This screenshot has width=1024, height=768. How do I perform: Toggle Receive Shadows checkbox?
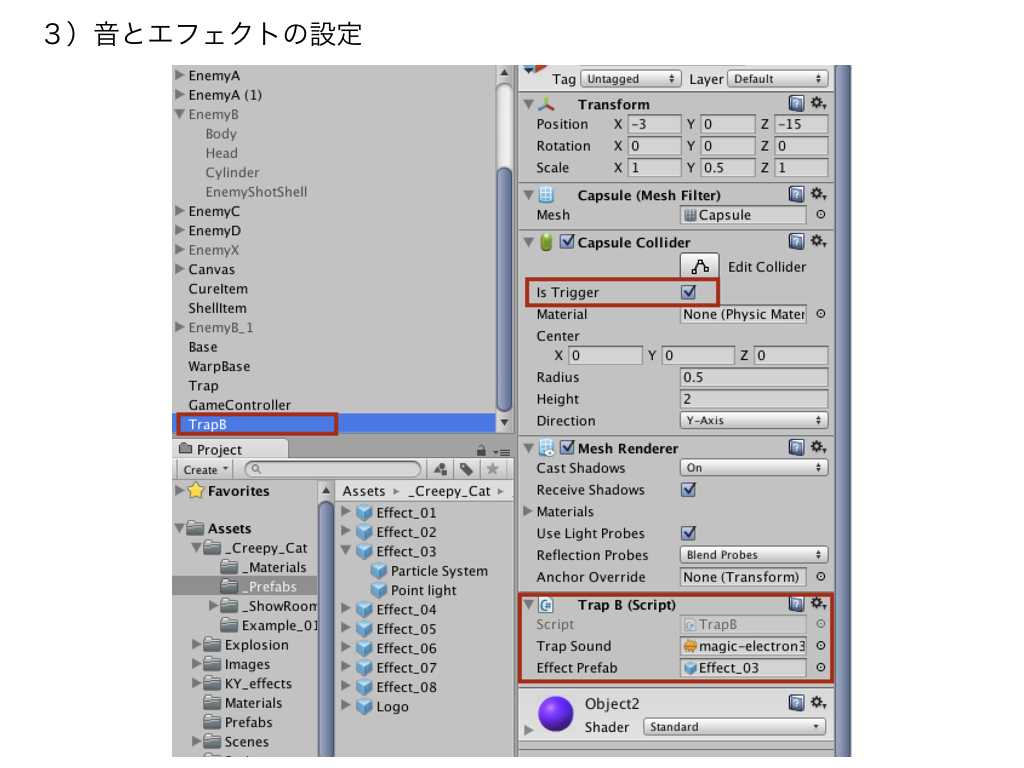coord(688,489)
